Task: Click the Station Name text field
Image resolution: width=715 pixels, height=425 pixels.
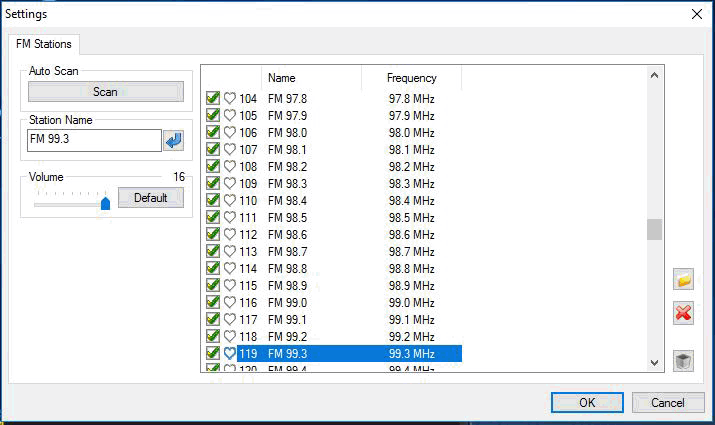Action: pos(94,140)
